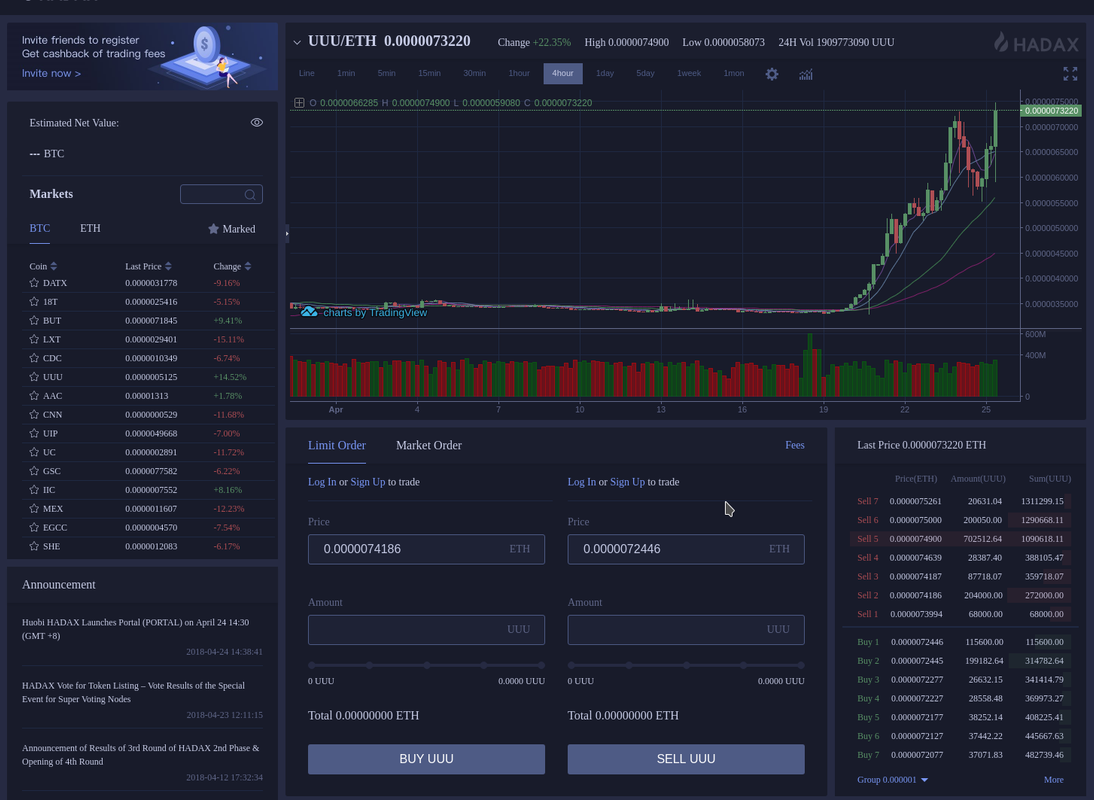The image size is (1094, 800).
Task: Set chart interval to 1day
Action: point(605,73)
